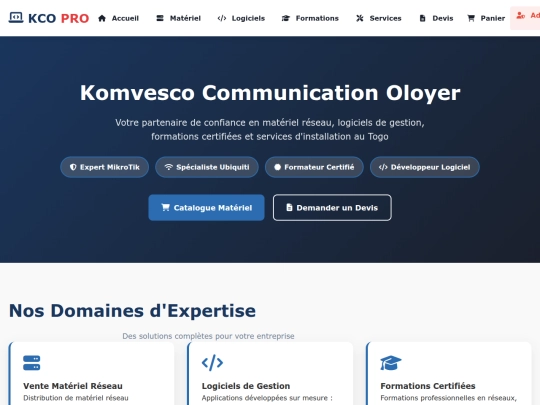Click the badge icon in Formateur Certifié
Image resolution: width=540 pixels, height=405 pixels.
click(x=278, y=167)
